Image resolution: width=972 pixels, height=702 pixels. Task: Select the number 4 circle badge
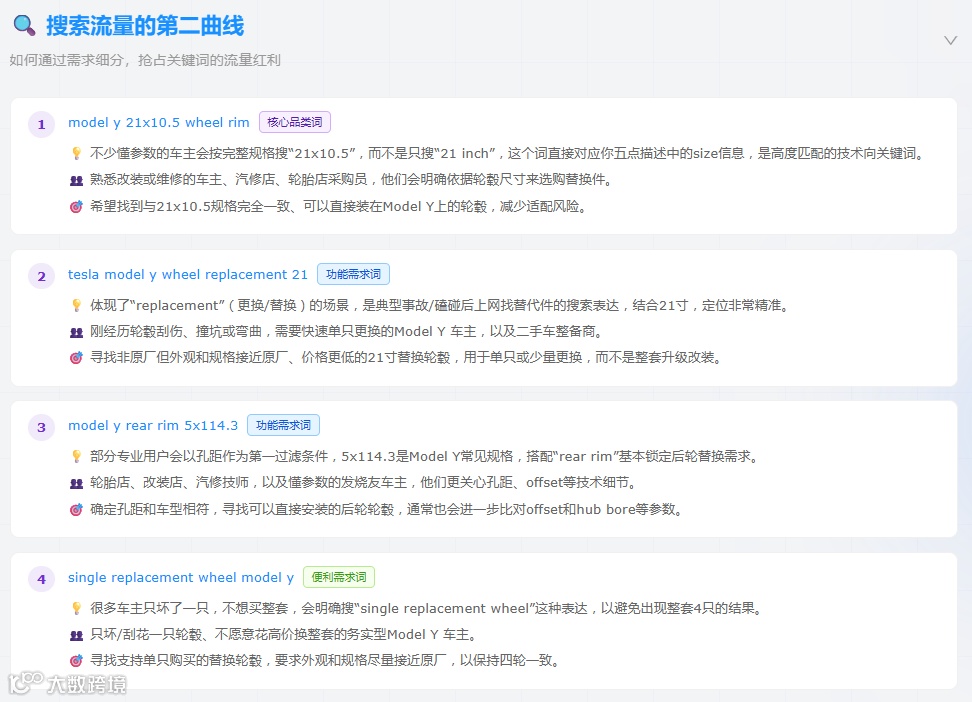42,579
